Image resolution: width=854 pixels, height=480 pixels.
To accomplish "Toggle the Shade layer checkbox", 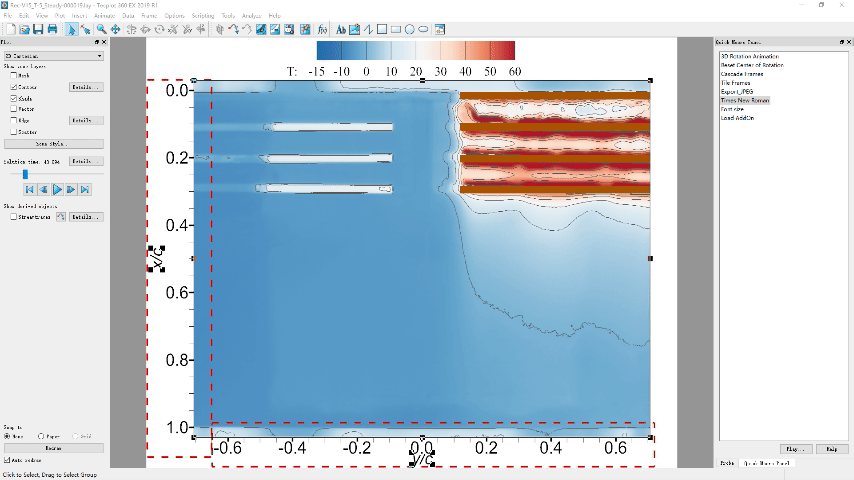I will coord(14,99).
